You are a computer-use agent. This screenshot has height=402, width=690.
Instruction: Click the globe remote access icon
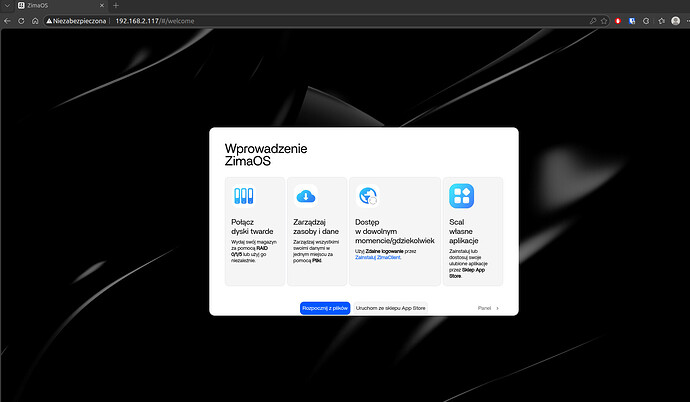(369, 196)
